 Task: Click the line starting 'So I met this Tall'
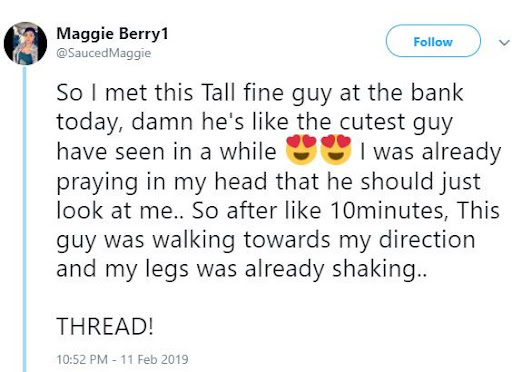coord(260,93)
